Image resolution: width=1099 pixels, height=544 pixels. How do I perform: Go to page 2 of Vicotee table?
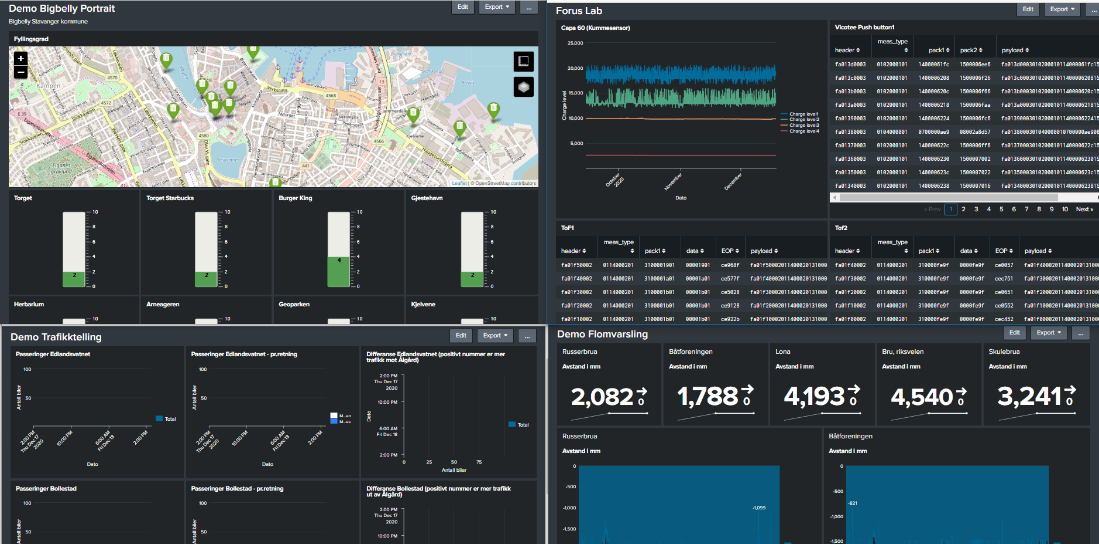click(963, 209)
